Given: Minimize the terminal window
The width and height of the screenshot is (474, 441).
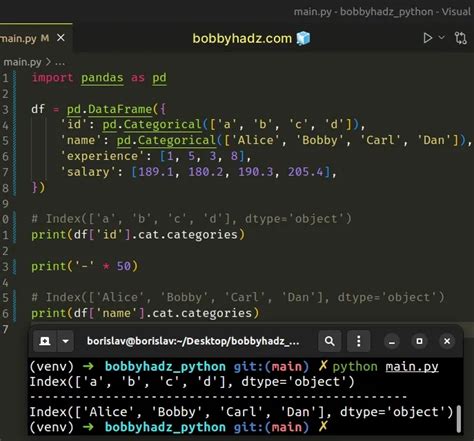Looking at the screenshot, I should (392, 341).
